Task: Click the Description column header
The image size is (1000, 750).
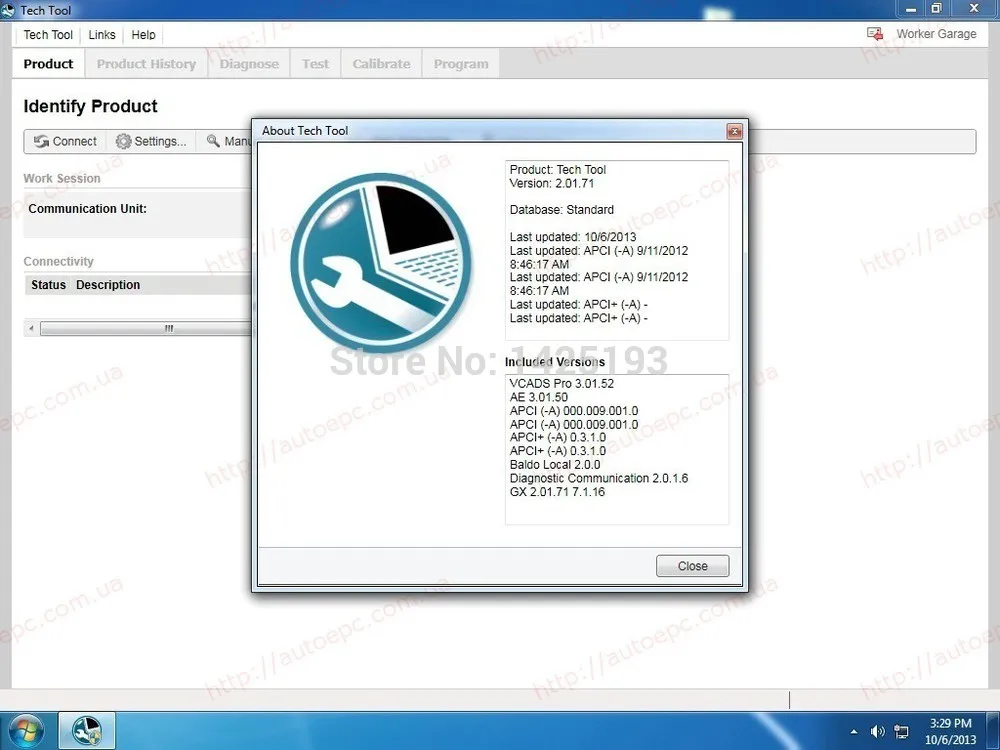Action: [108, 284]
